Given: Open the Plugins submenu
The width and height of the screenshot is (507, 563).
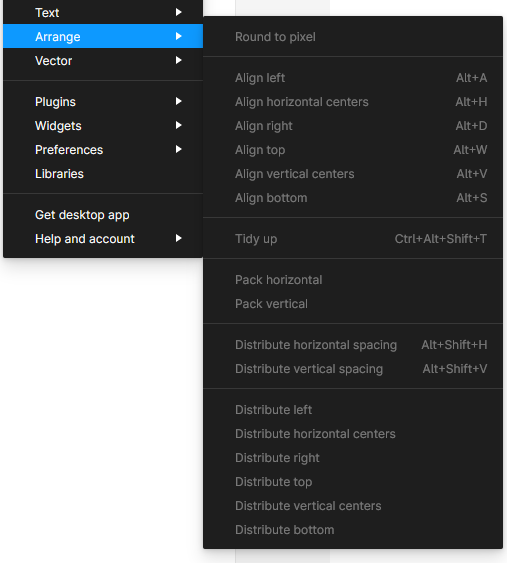Looking at the screenshot, I should pyautogui.click(x=103, y=102).
